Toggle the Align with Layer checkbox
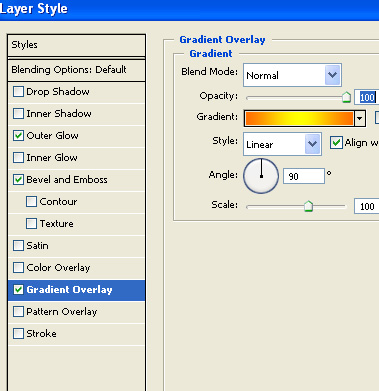This screenshot has width=379, height=391. [336, 143]
